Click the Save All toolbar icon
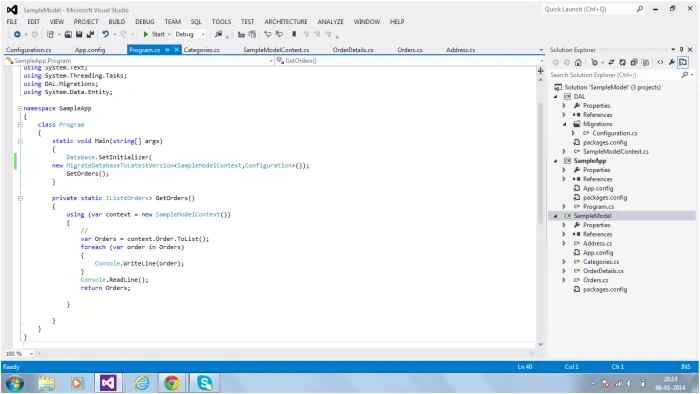 [90, 34]
